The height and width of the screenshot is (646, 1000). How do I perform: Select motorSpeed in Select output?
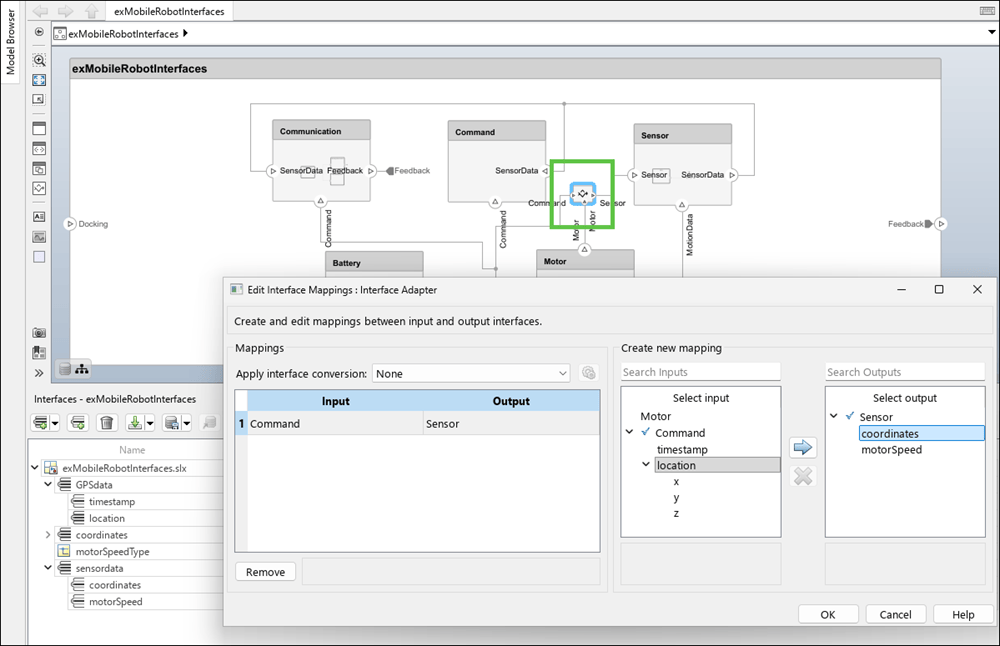tap(891, 450)
